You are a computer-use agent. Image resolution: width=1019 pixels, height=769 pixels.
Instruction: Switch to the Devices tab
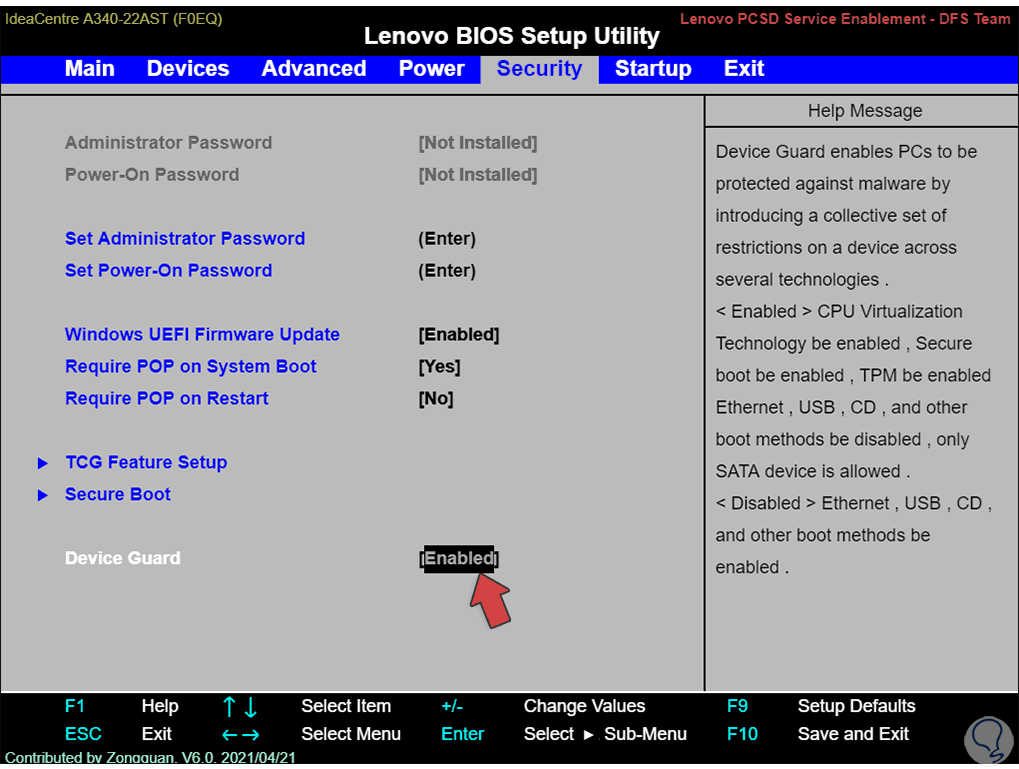click(188, 69)
